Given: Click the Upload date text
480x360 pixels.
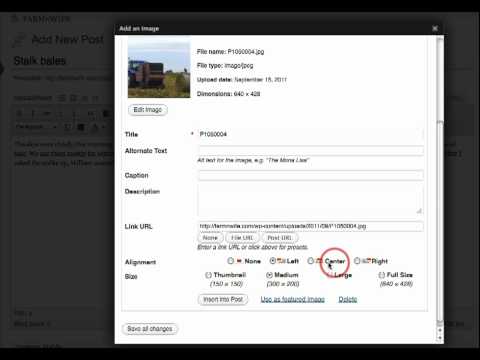Looking at the screenshot, I should [242, 80].
